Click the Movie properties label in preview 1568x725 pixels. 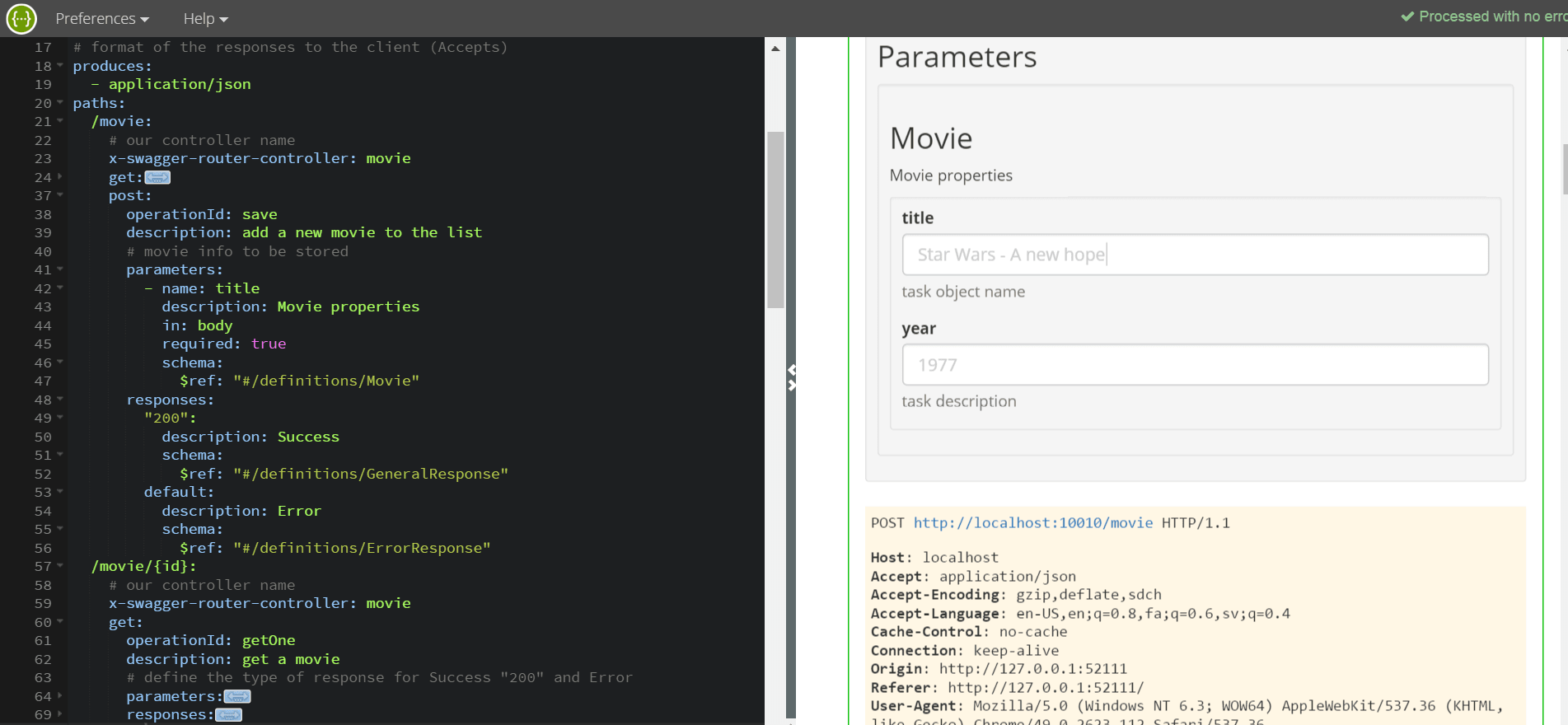[x=951, y=175]
